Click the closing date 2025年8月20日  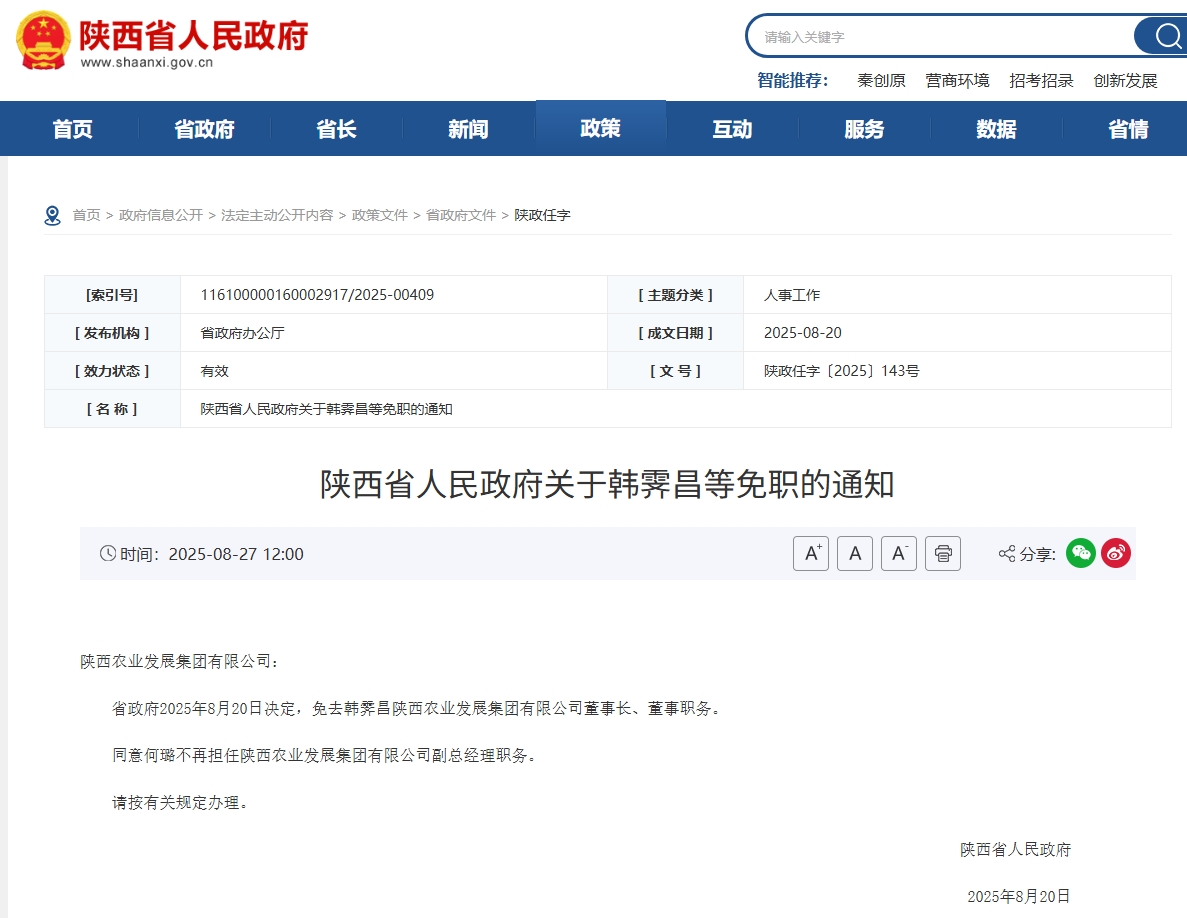point(1019,896)
